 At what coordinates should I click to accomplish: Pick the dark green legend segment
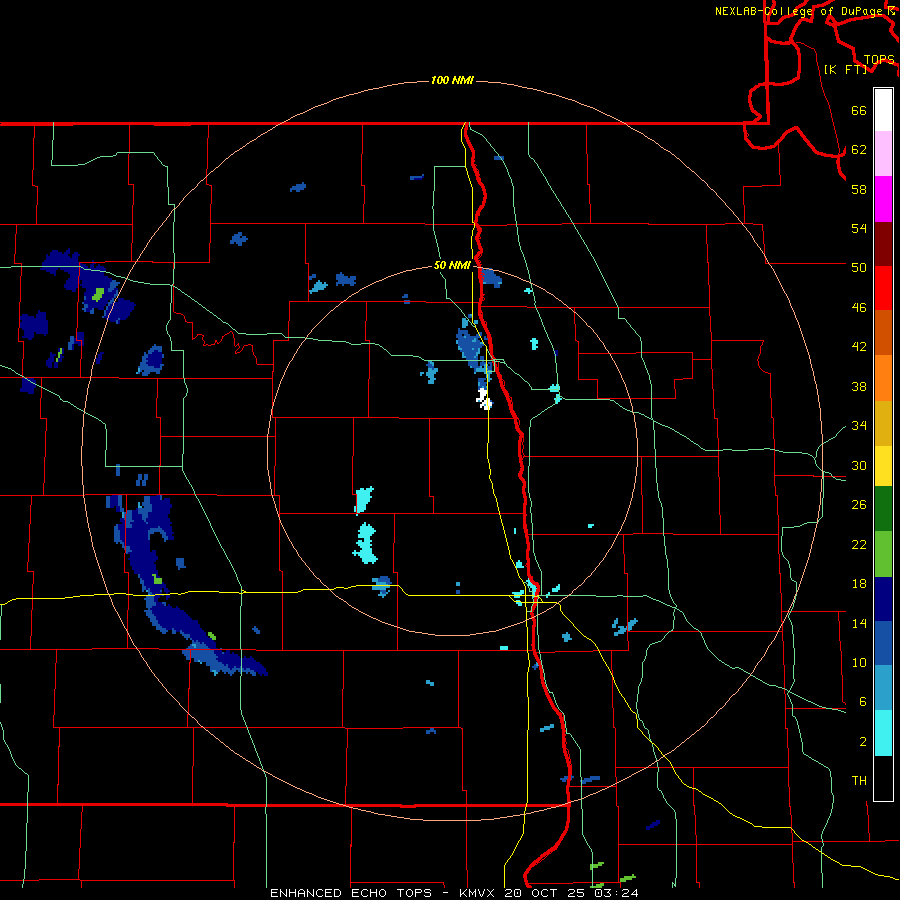coord(883,509)
